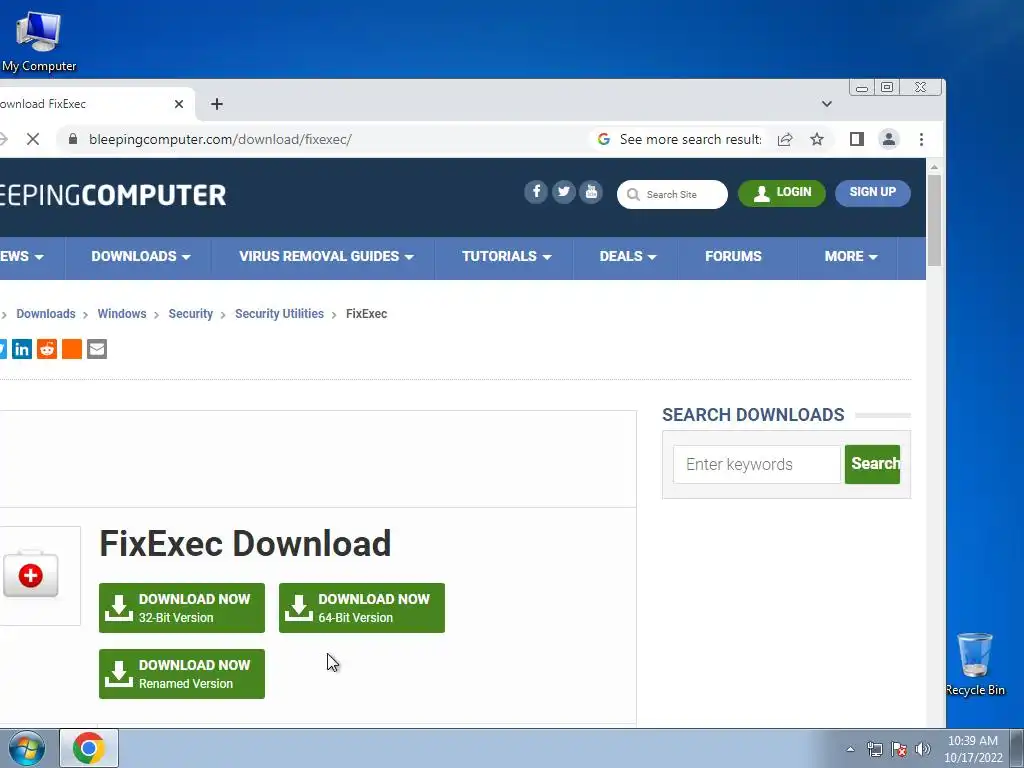The width and height of the screenshot is (1024, 768).
Task: Click the page vertical scrollbar thumb
Action: [935, 220]
